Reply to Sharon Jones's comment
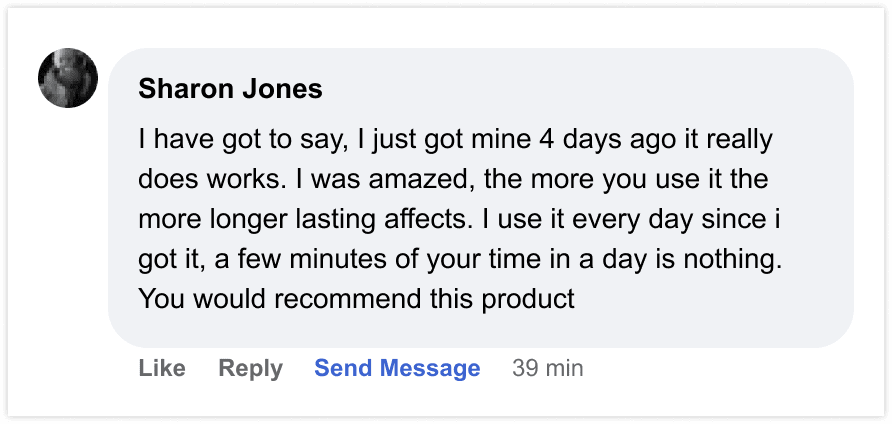Viewport: 892px width, 424px height. (x=250, y=369)
